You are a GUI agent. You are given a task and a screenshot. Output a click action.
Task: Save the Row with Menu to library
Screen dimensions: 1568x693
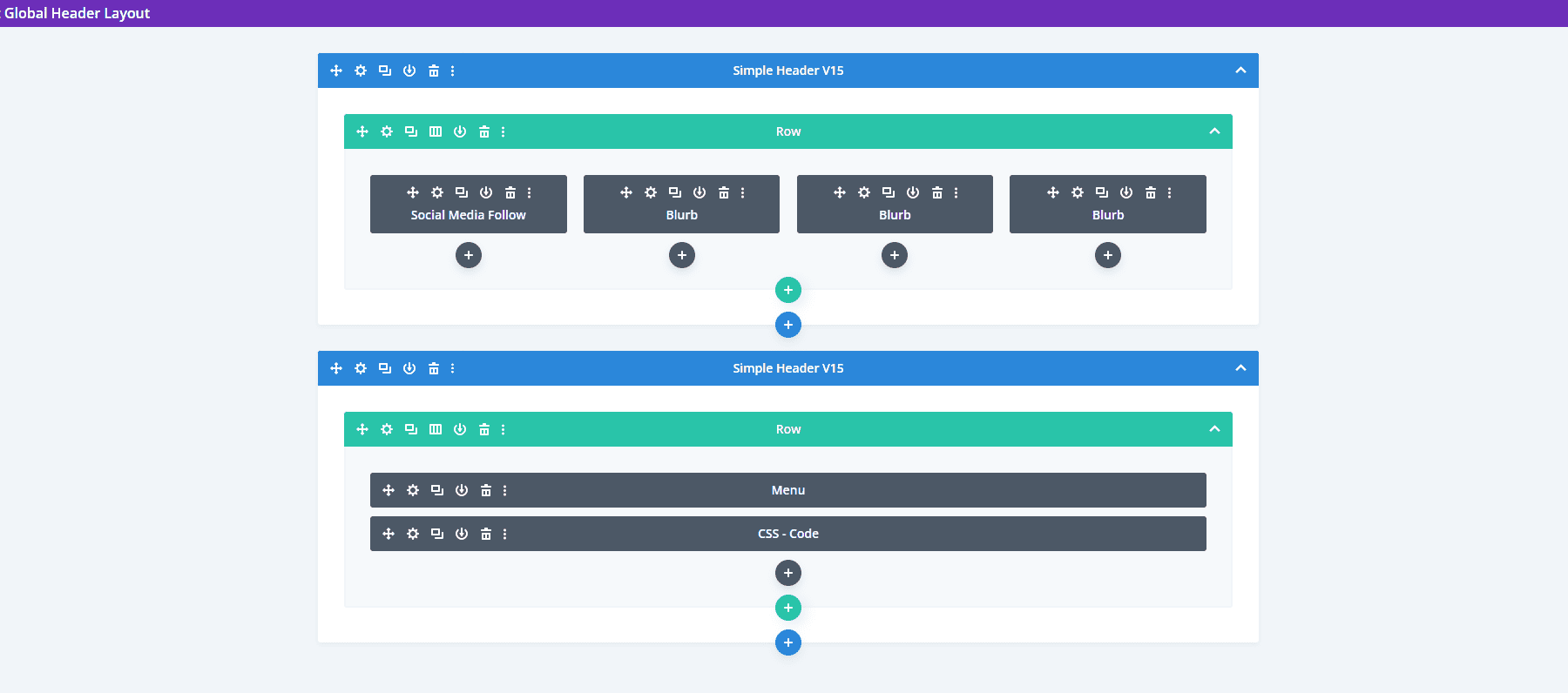pos(460,429)
